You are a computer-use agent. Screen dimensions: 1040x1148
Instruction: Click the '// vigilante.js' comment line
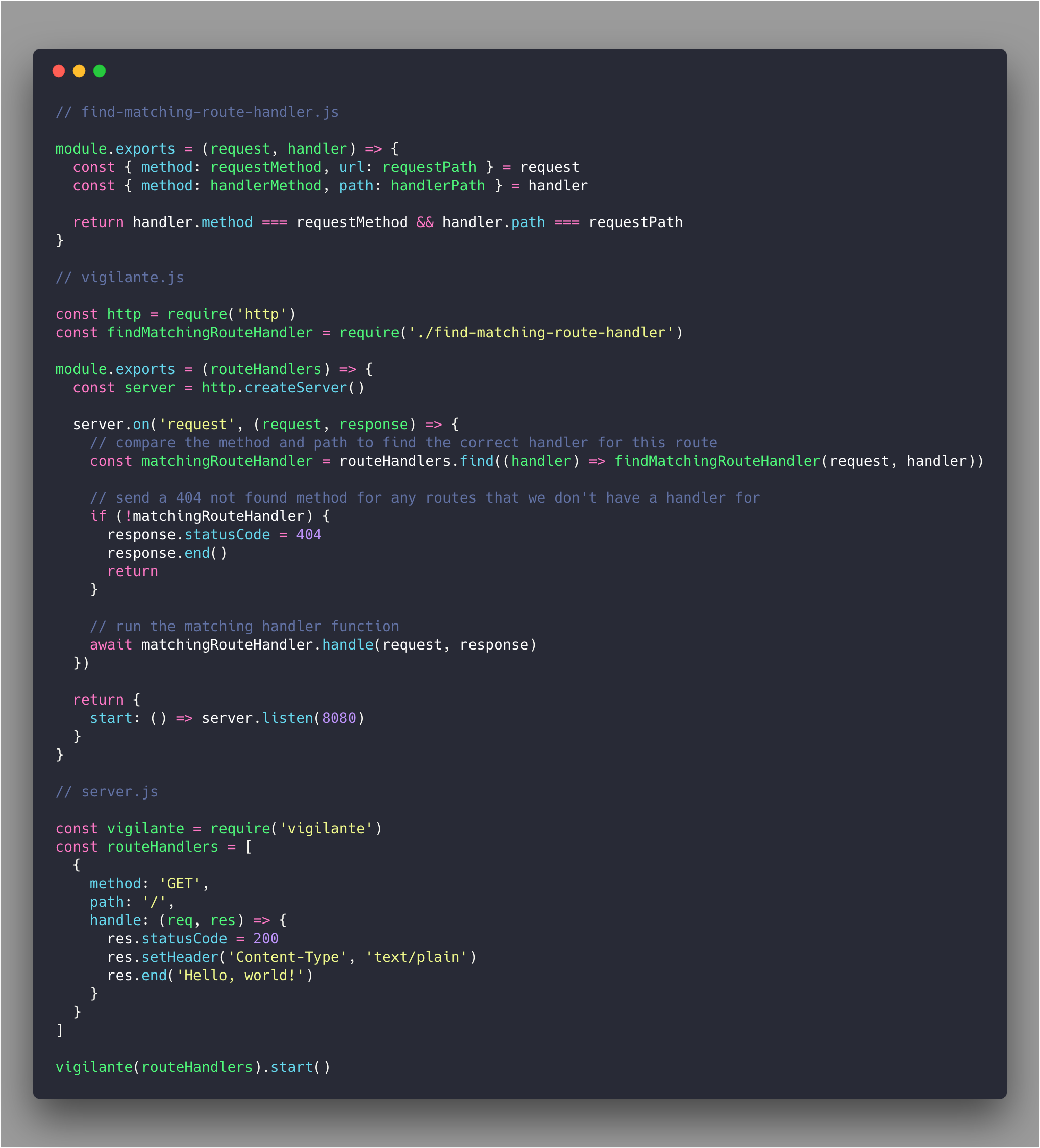tap(119, 278)
